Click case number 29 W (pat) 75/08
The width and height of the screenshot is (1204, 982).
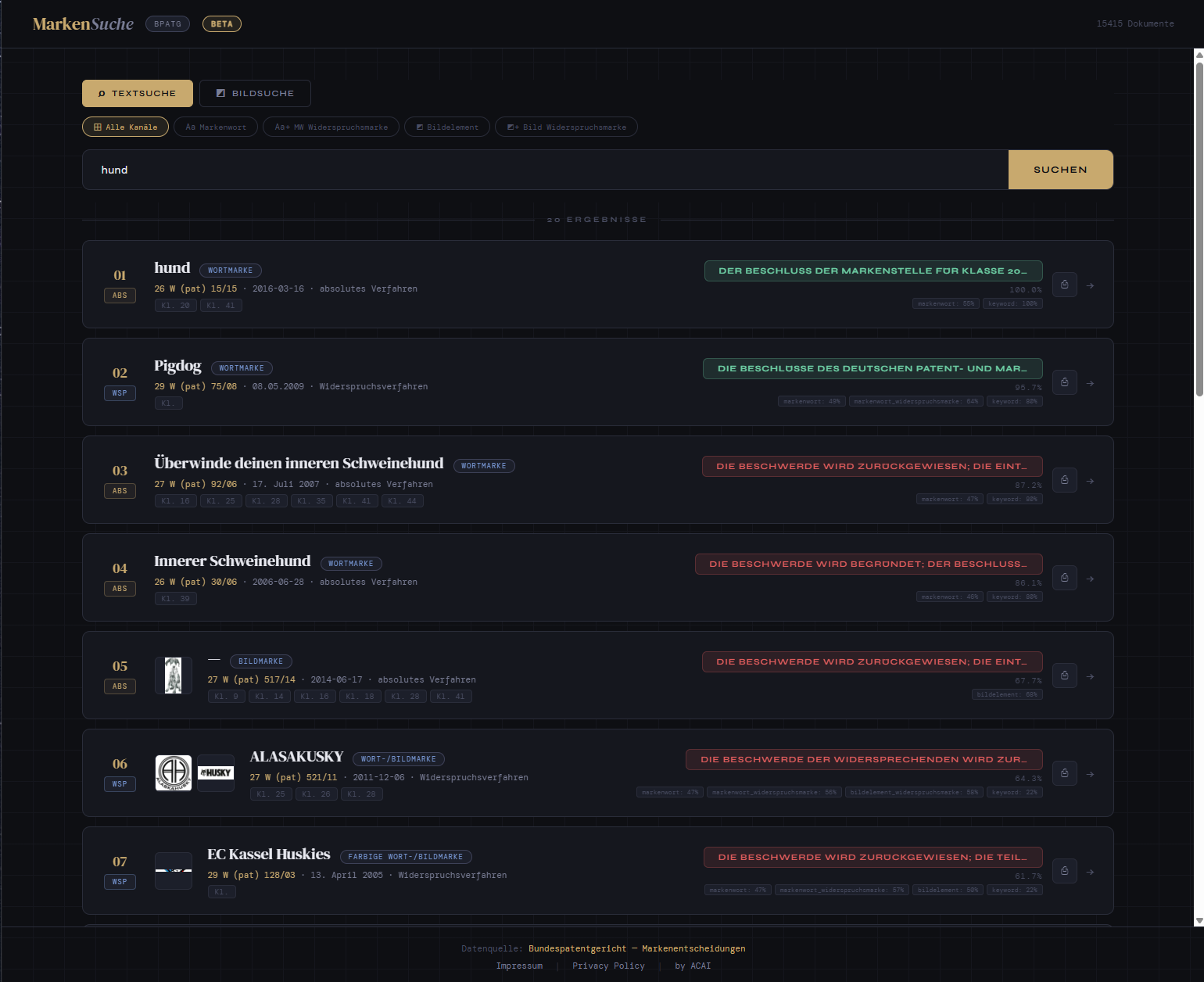[195, 386]
